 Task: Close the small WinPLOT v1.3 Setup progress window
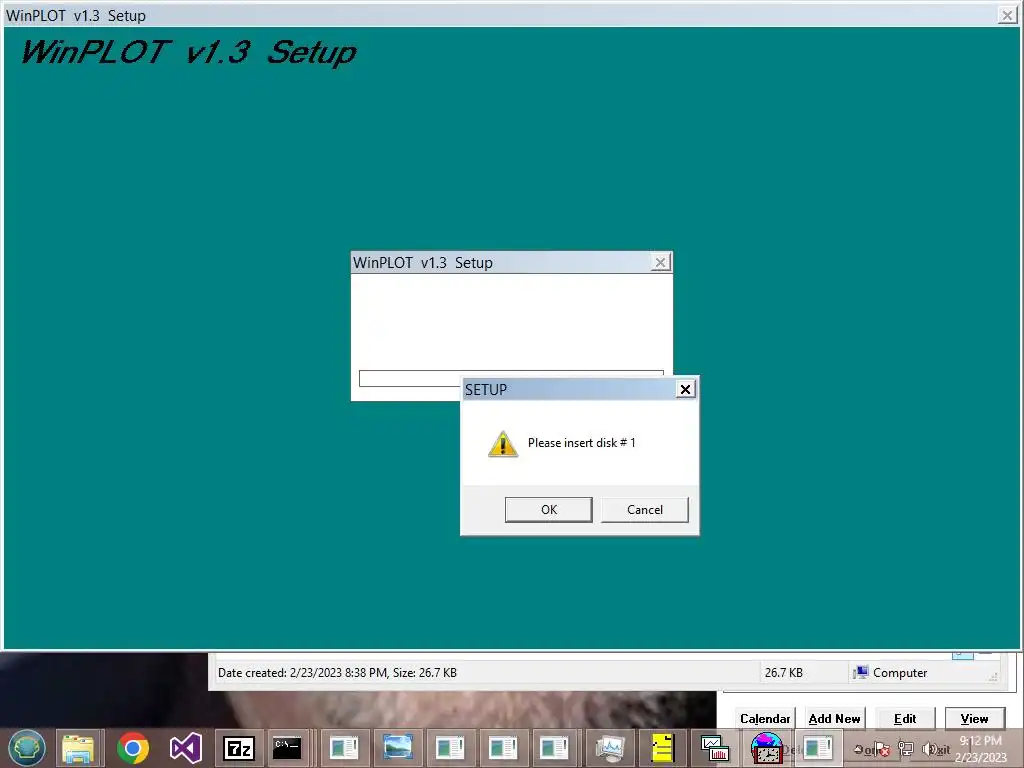coord(660,263)
